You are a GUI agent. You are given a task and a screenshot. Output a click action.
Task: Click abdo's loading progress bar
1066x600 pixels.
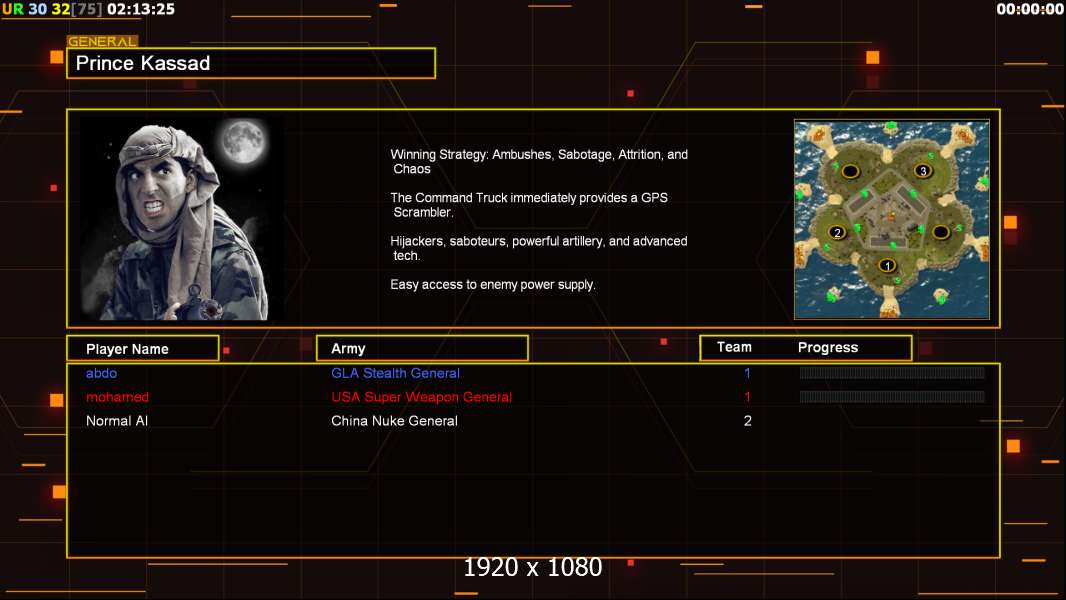(892, 372)
